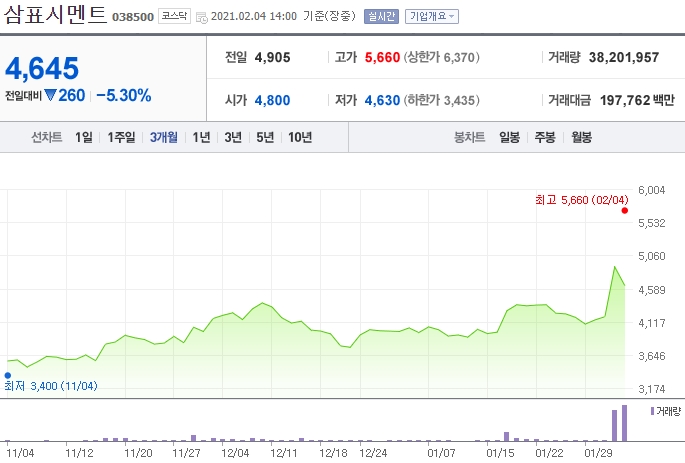Switch to 주봉 weekly candle chart
The width and height of the screenshot is (685, 463).
click(x=545, y=137)
